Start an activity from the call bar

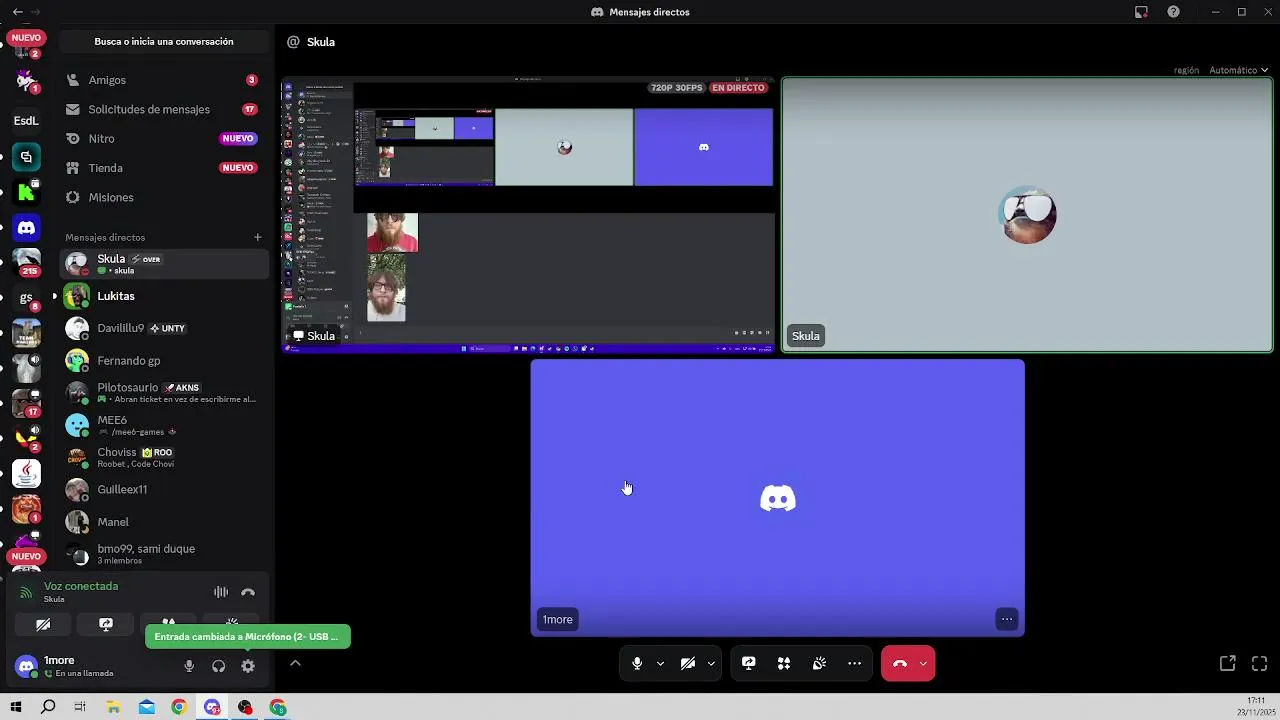point(784,663)
